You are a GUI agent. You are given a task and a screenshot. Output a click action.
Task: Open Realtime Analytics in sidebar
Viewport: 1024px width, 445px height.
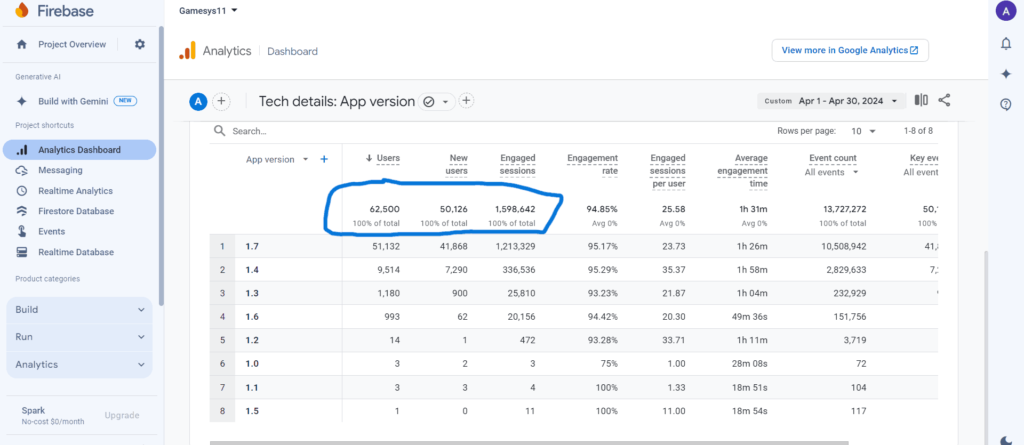tap(75, 191)
